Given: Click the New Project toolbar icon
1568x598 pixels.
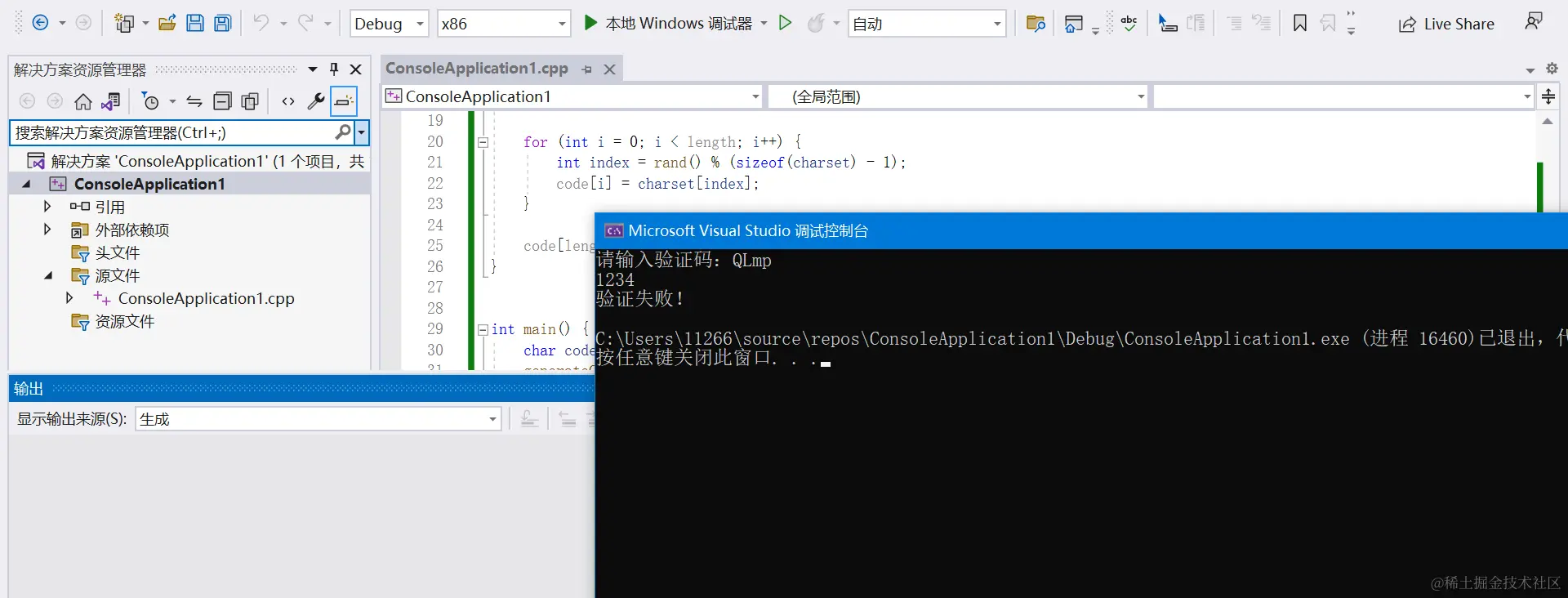Looking at the screenshot, I should pos(124,23).
